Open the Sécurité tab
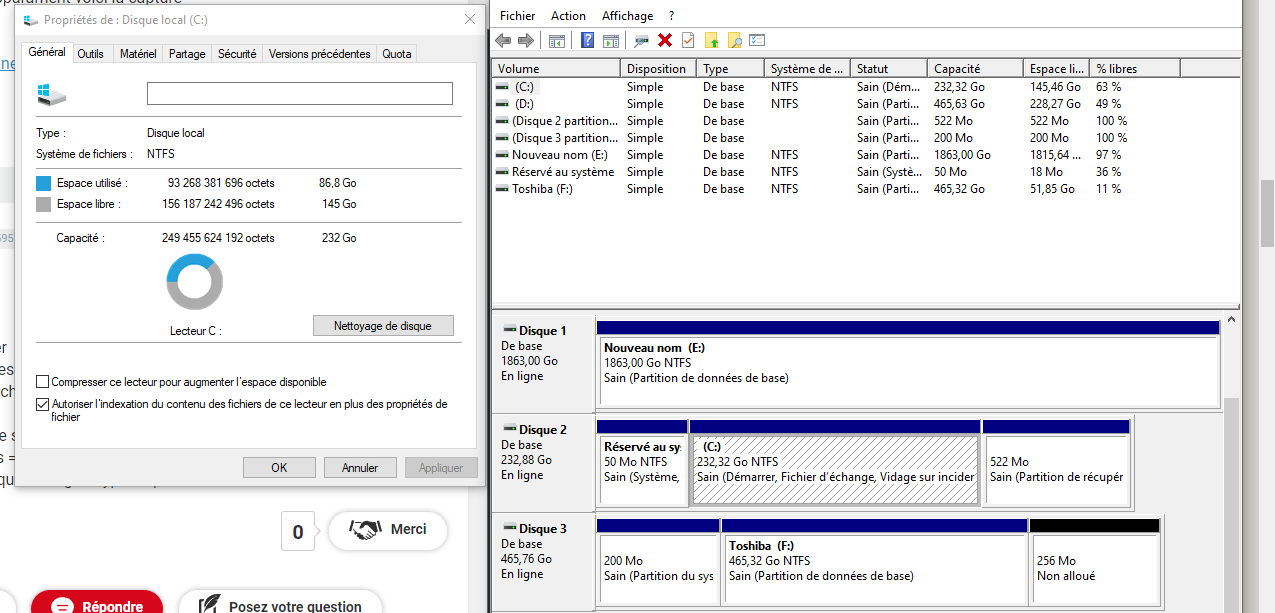The height and width of the screenshot is (613, 1275). click(237, 54)
